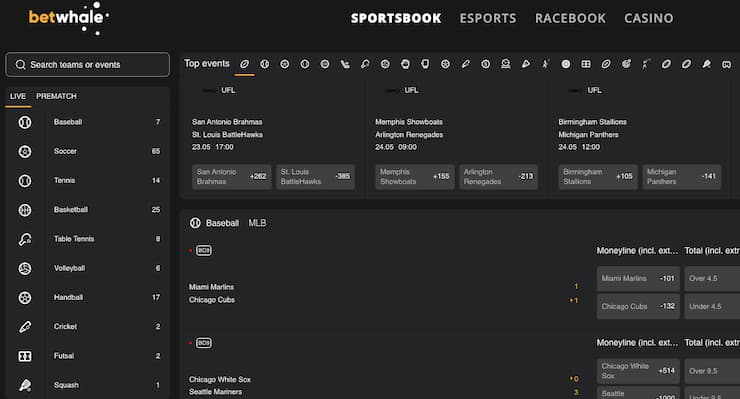
Task: Bet Arlington Renegades at -213
Action: tap(498, 177)
